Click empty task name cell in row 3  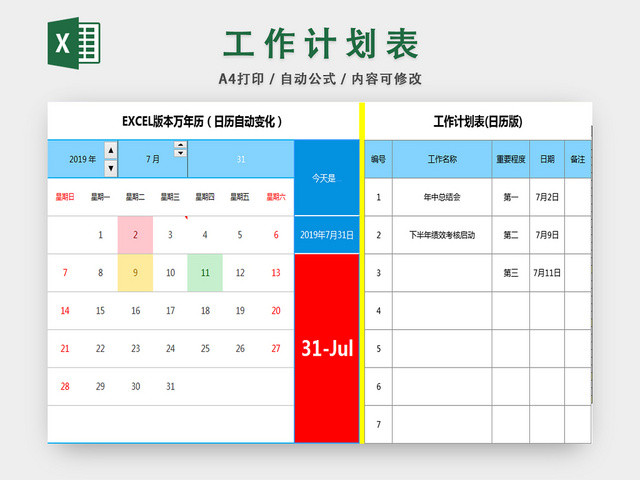442,273
